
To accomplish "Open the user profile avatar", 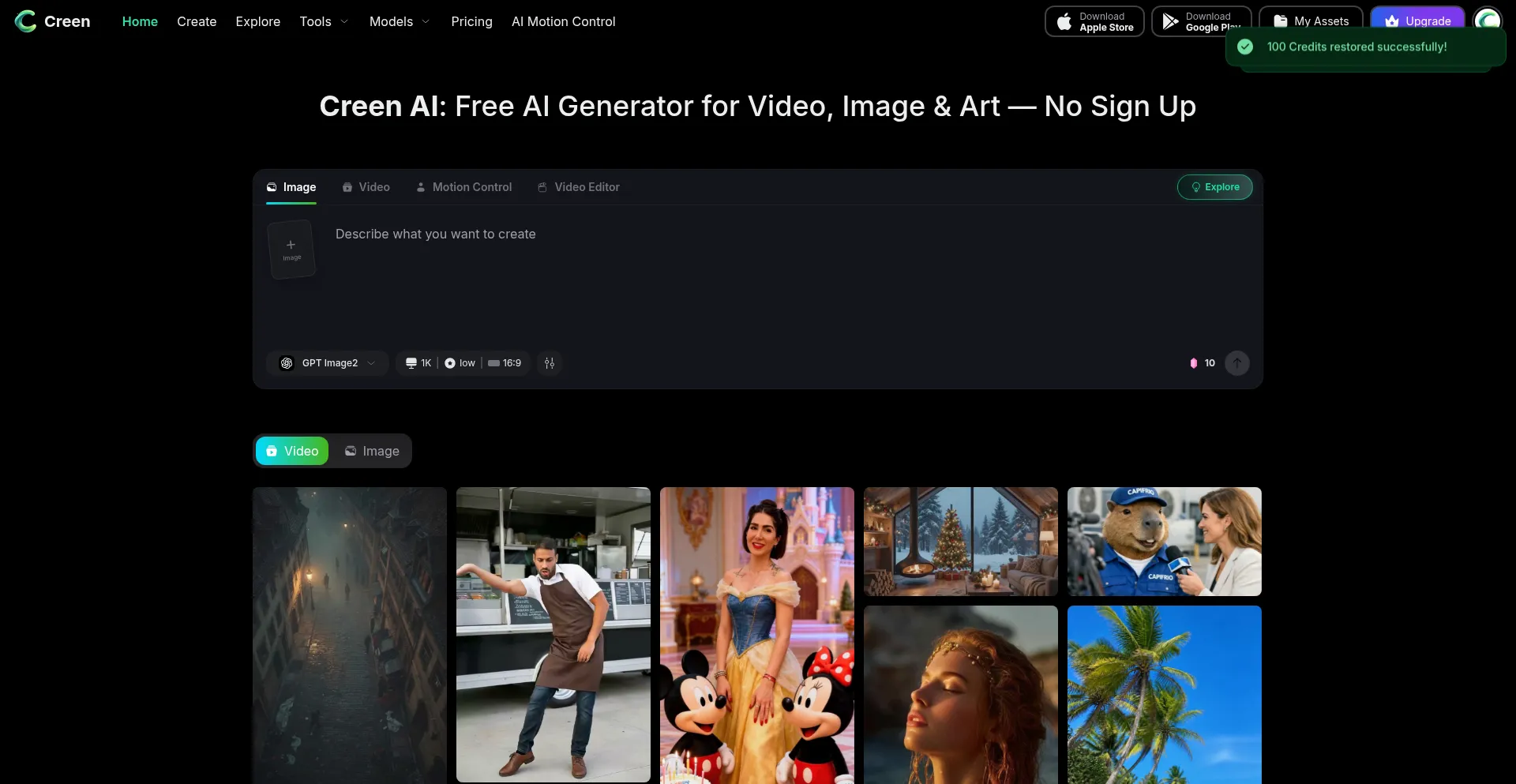I will coord(1488,21).
